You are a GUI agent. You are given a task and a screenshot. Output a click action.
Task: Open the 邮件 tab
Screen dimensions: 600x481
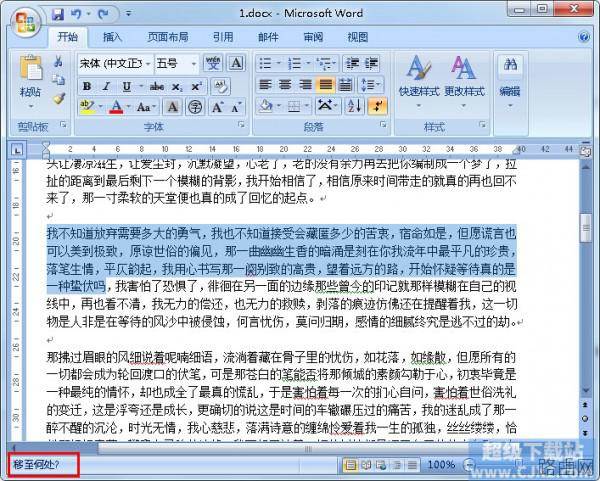point(268,37)
